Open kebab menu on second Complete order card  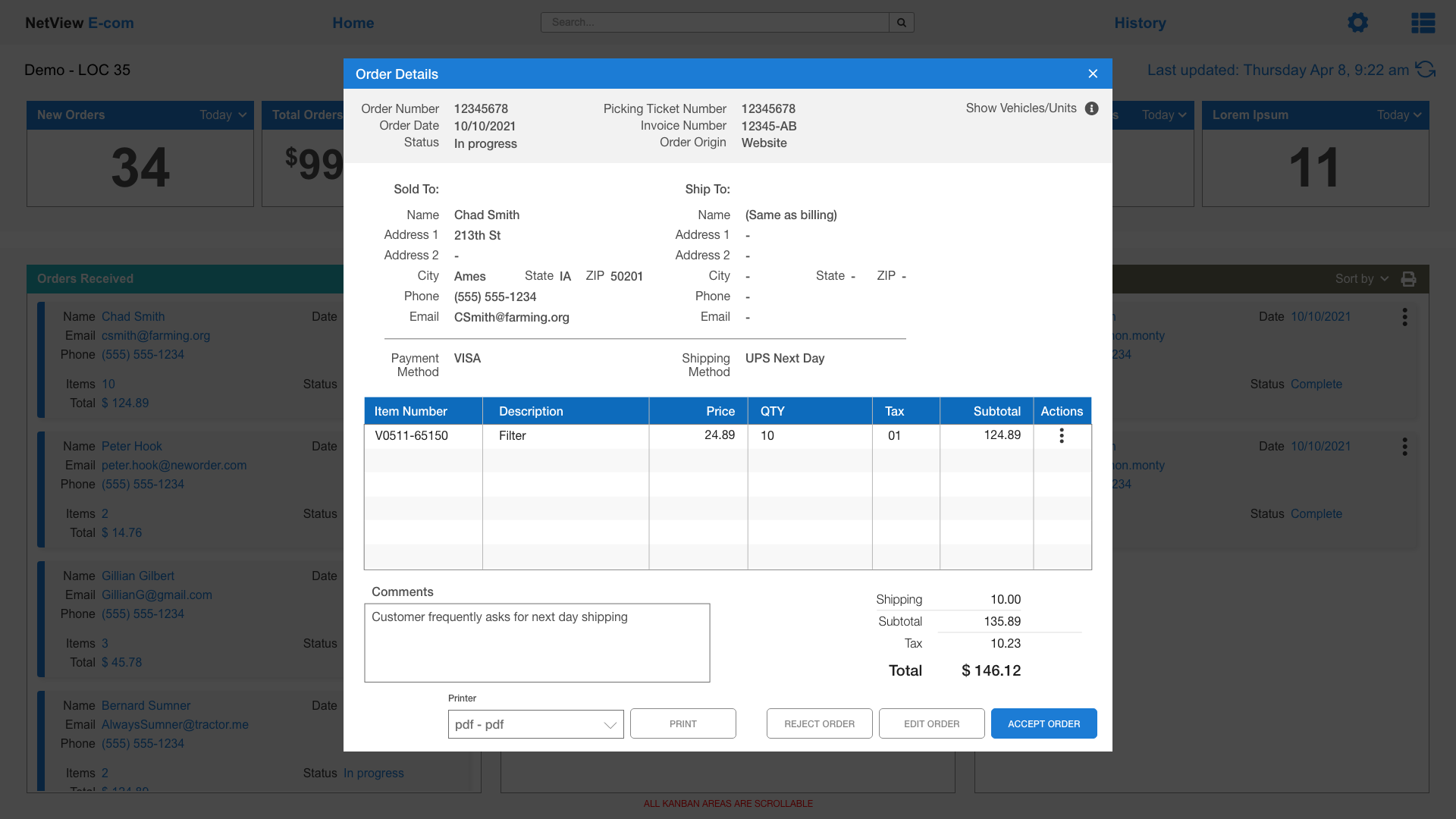pyautogui.click(x=1404, y=447)
